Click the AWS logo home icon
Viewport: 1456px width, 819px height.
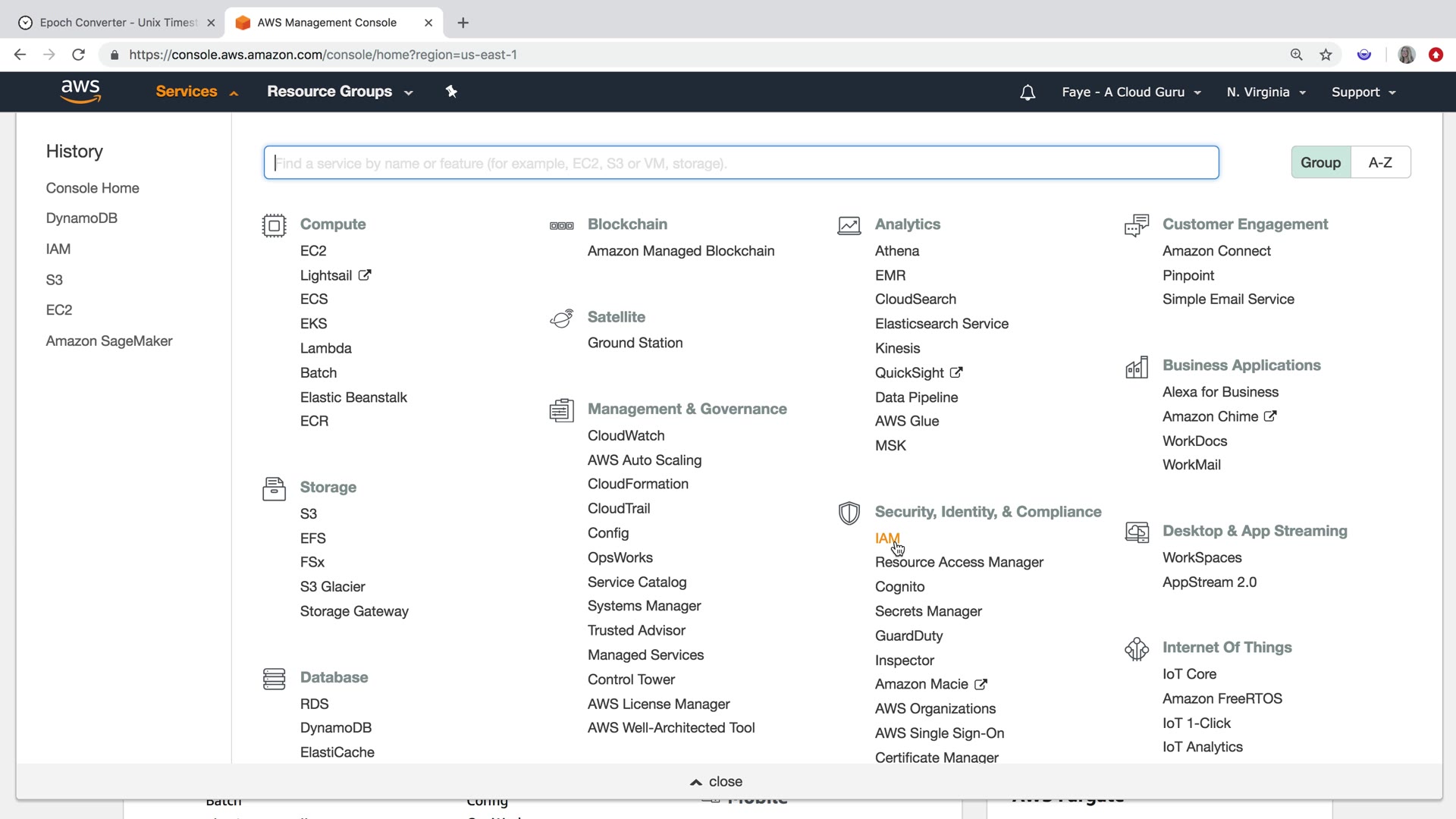(80, 91)
